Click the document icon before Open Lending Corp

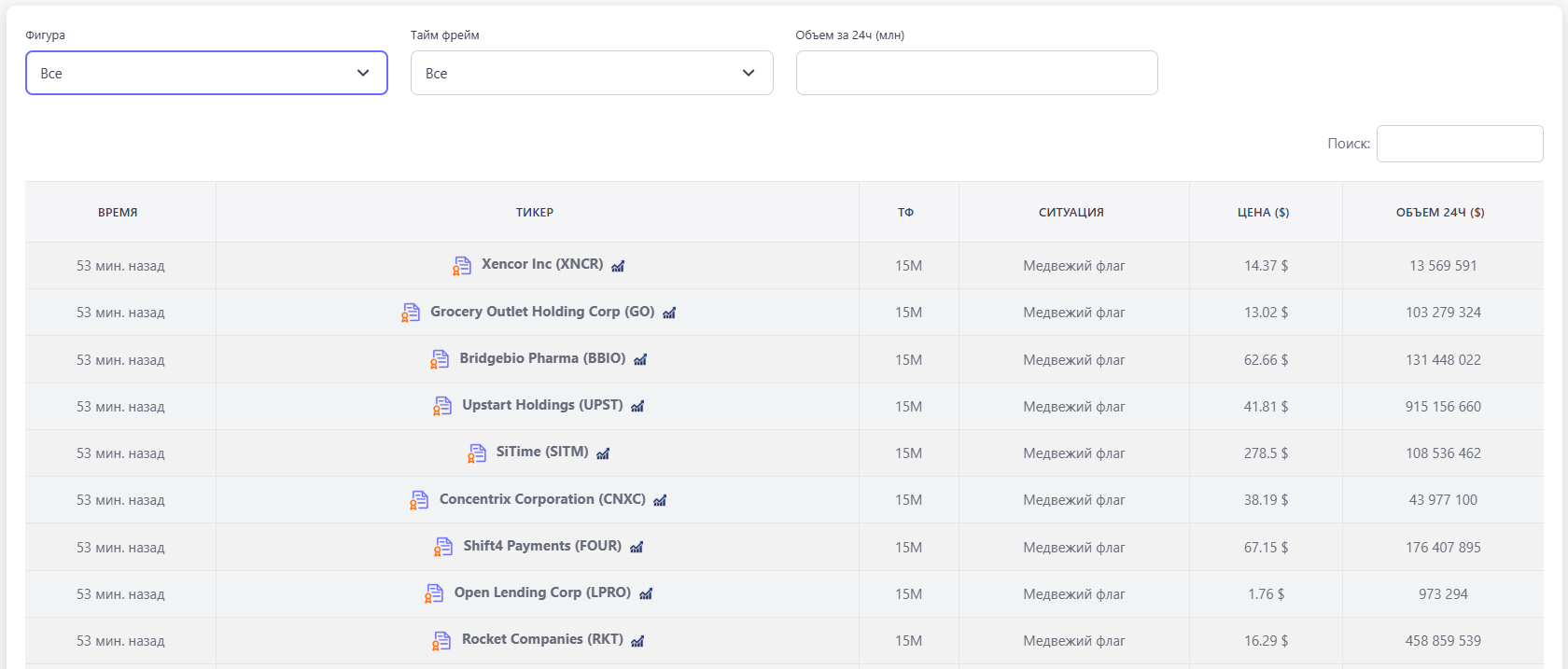point(434,593)
